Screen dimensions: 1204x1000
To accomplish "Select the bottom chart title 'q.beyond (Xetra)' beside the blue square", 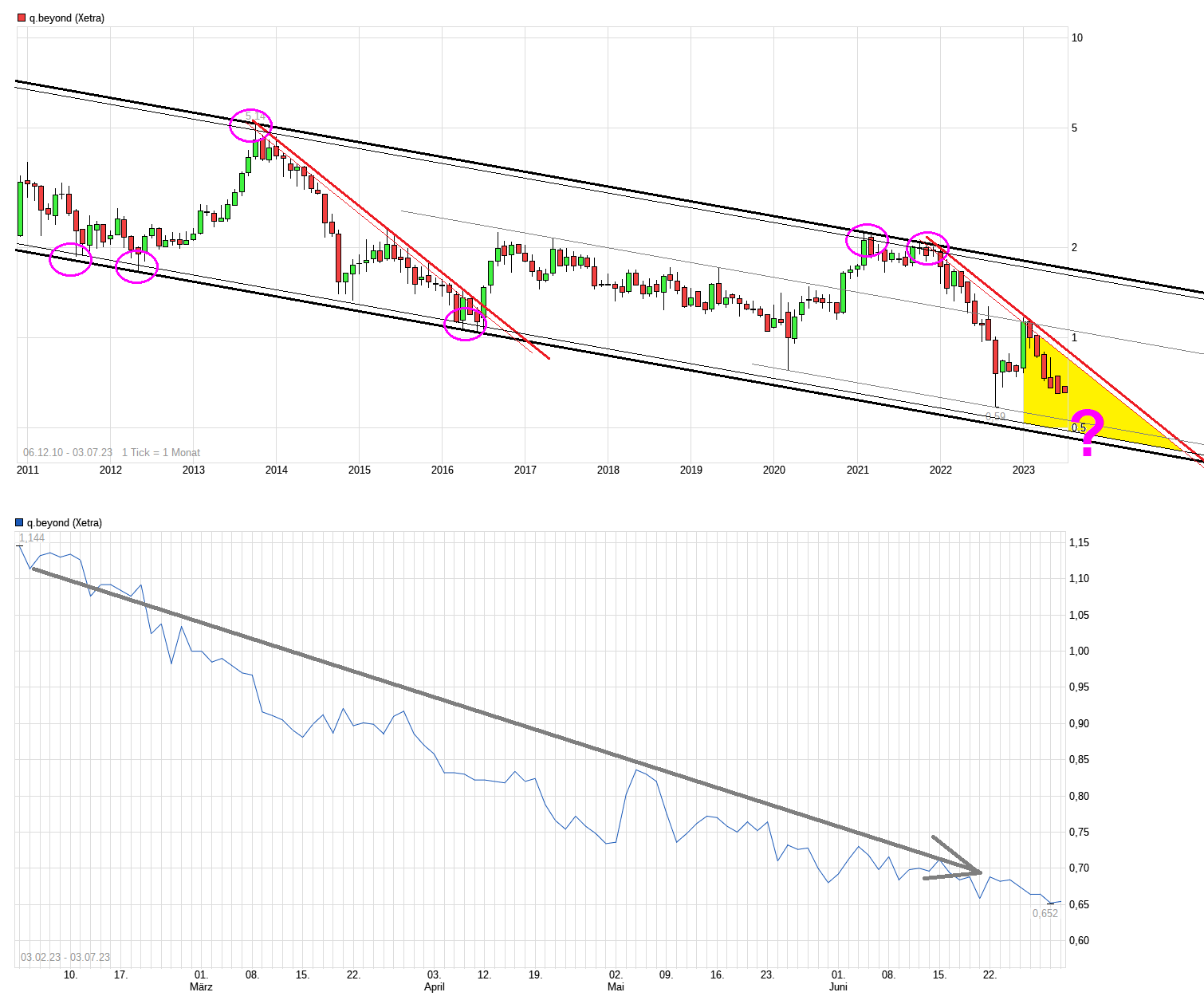I will point(65,522).
